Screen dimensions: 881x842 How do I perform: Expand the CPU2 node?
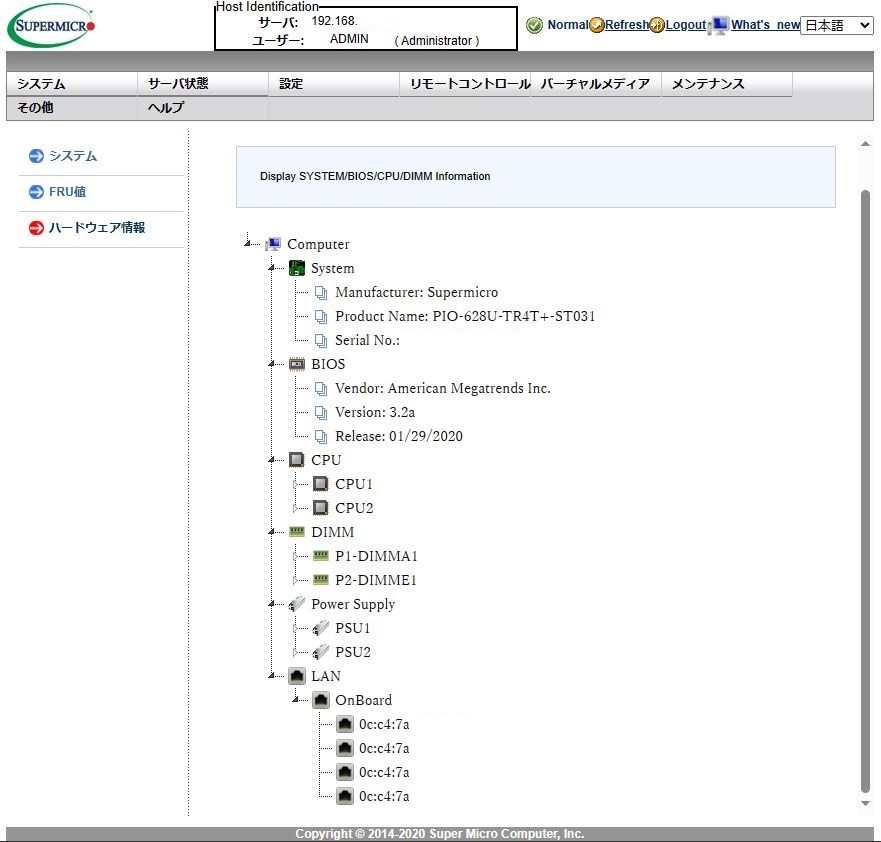296,508
